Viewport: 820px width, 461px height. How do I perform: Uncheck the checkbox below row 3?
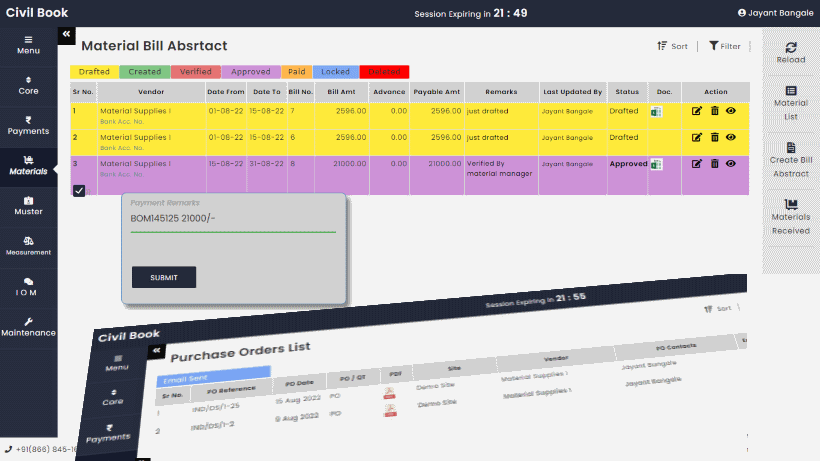click(79, 190)
